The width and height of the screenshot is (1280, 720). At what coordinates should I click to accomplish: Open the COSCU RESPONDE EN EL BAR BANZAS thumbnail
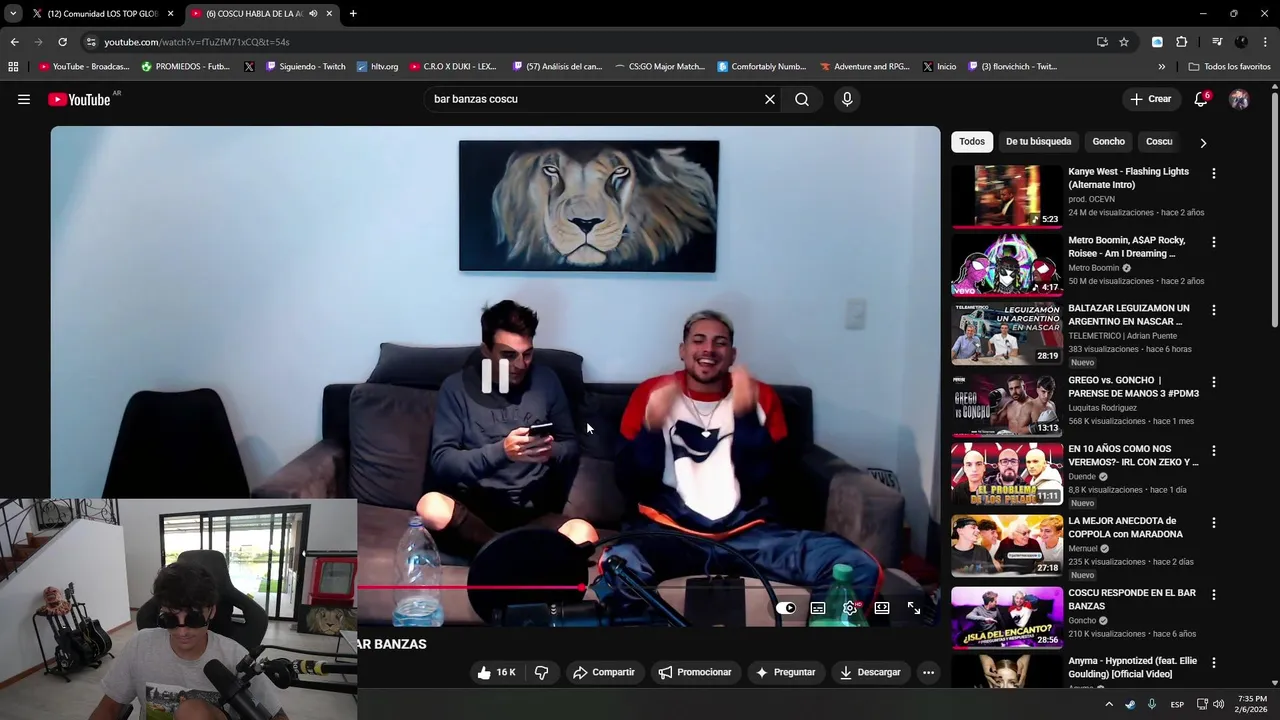point(1006,618)
